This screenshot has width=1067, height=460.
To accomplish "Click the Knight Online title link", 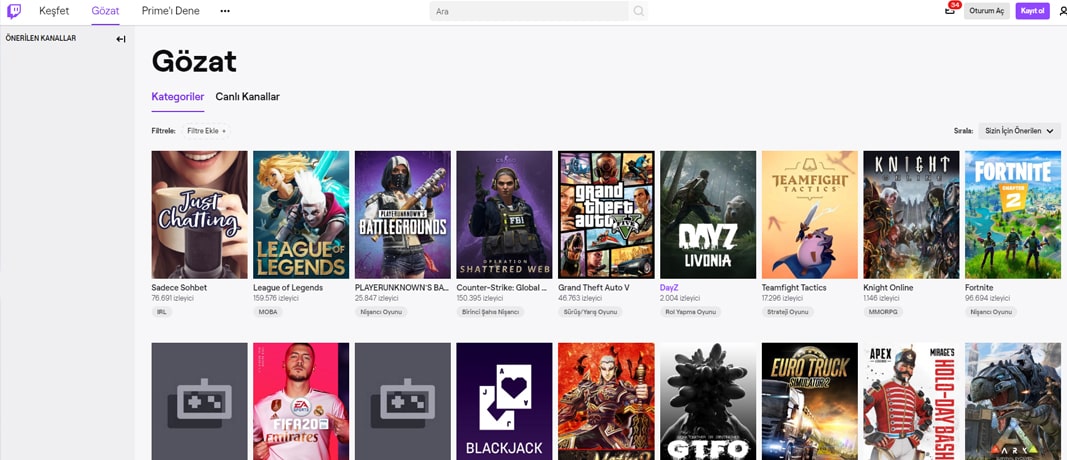I will 888,288.
